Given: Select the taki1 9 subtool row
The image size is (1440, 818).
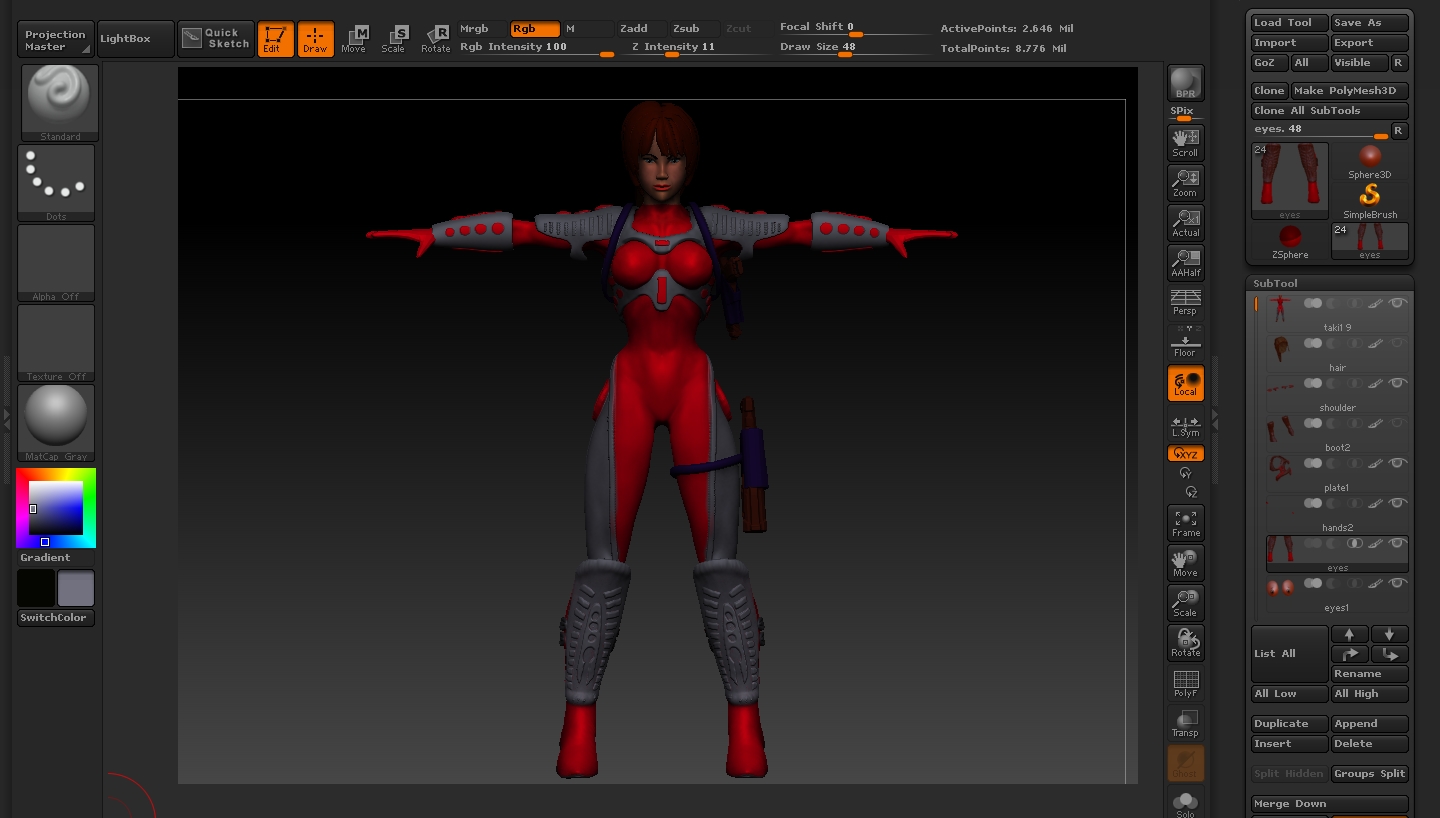Looking at the screenshot, I should point(1337,314).
